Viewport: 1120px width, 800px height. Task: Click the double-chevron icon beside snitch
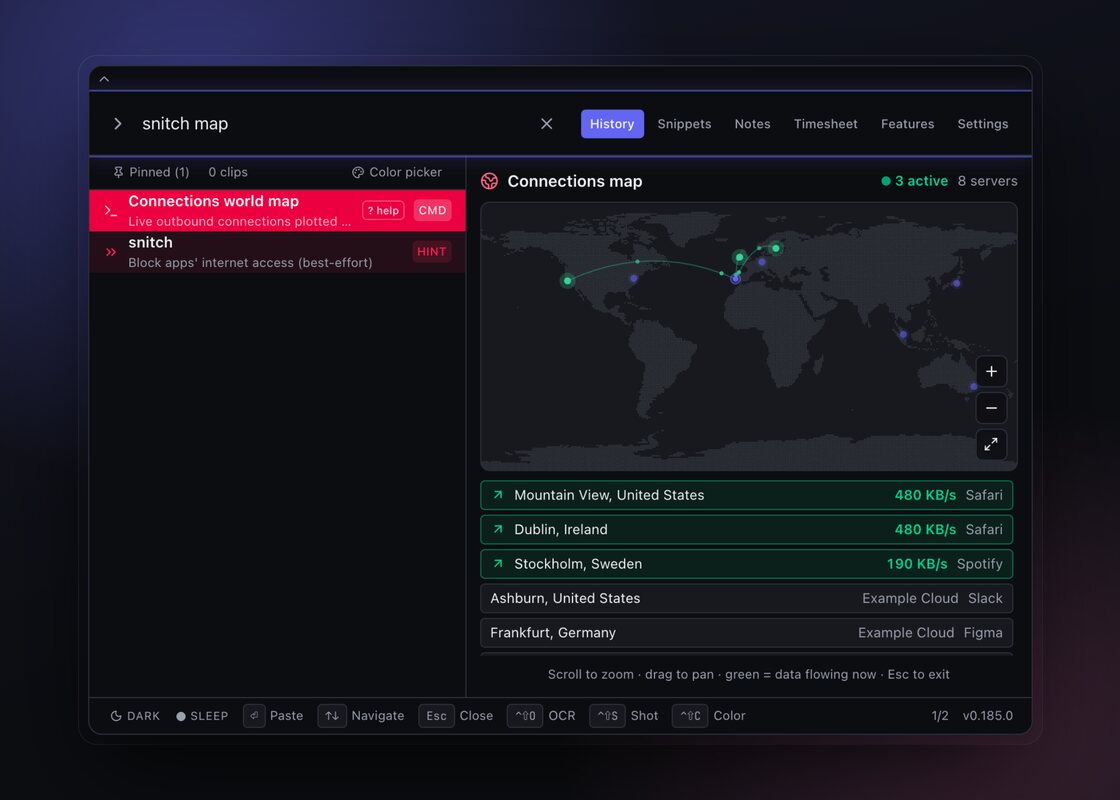tap(111, 252)
